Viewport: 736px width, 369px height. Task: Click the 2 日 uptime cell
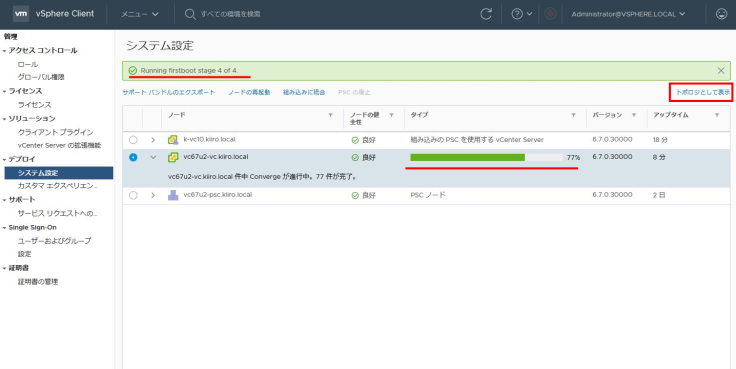[659, 195]
